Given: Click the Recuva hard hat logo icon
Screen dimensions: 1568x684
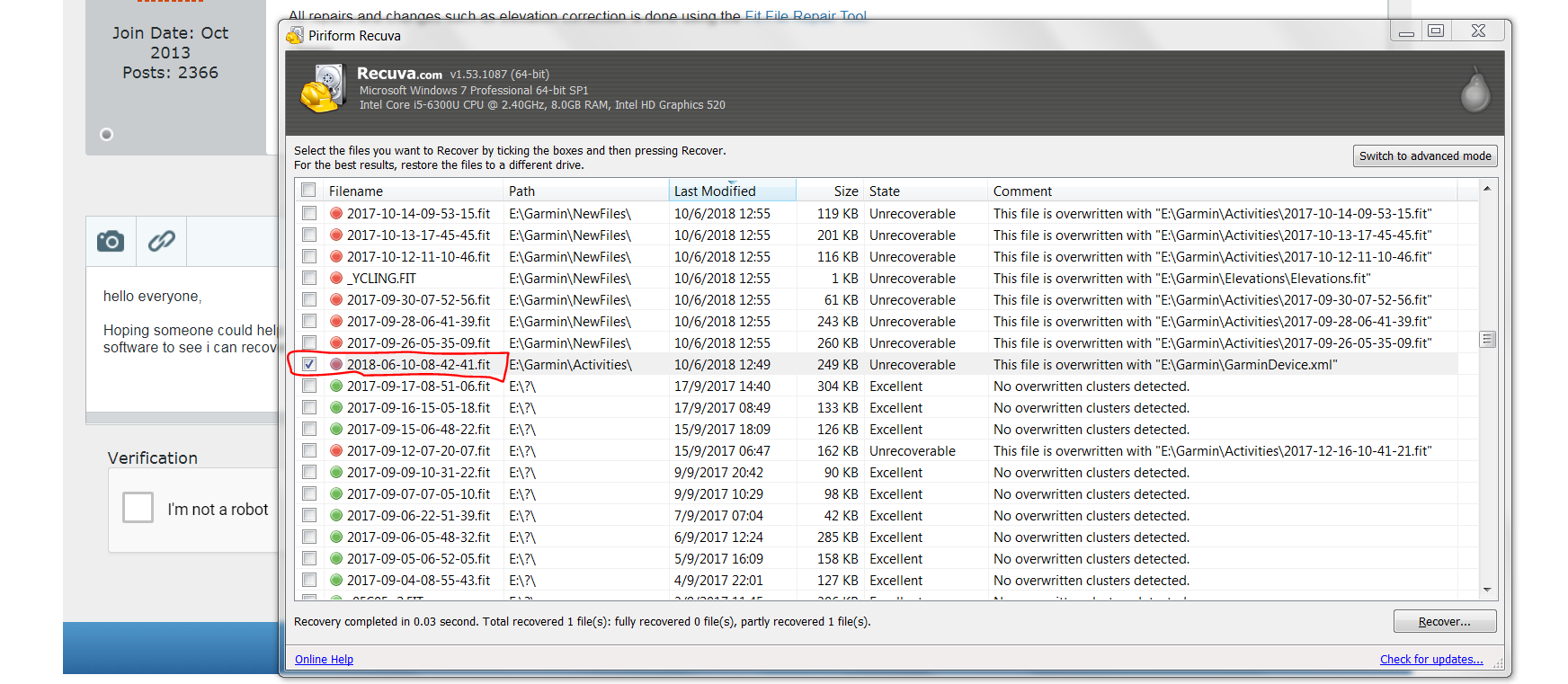Looking at the screenshot, I should [324, 88].
